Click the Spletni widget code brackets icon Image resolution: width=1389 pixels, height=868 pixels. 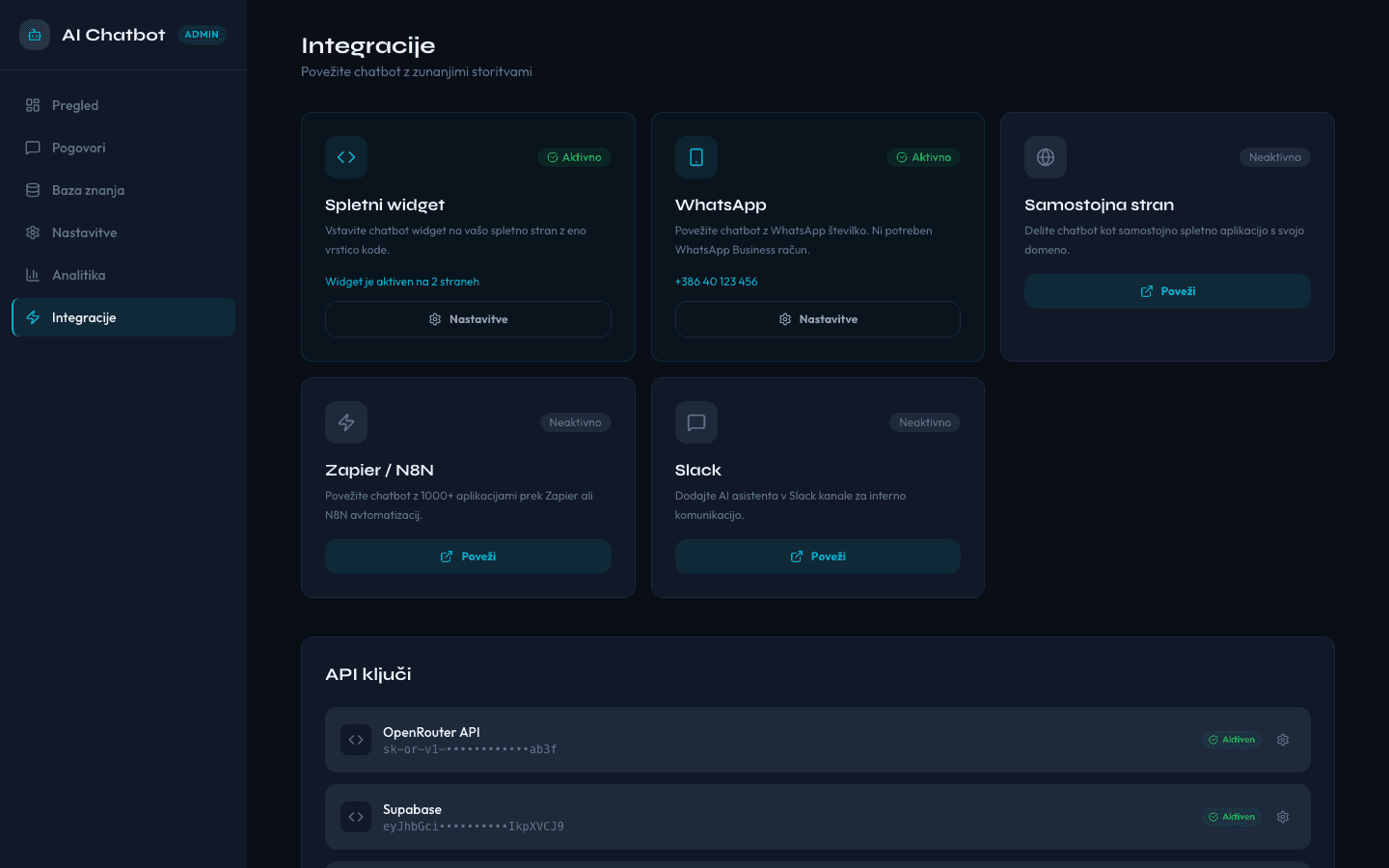point(346,157)
